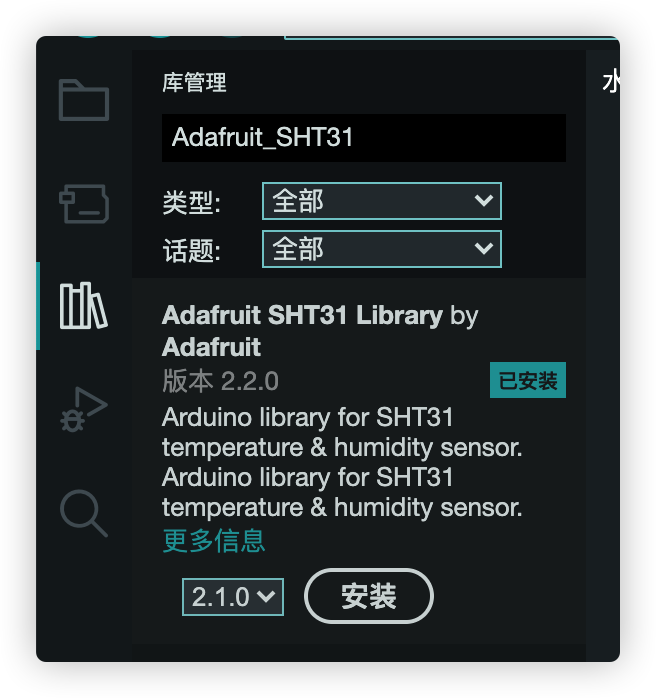Open the 更多信息 link
Image resolution: width=656 pixels, height=698 pixels.
pyautogui.click(x=214, y=541)
